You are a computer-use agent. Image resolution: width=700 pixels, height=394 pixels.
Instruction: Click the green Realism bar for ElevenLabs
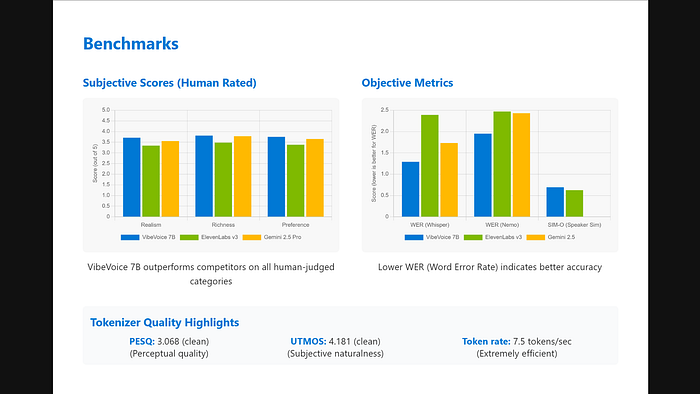(x=151, y=181)
